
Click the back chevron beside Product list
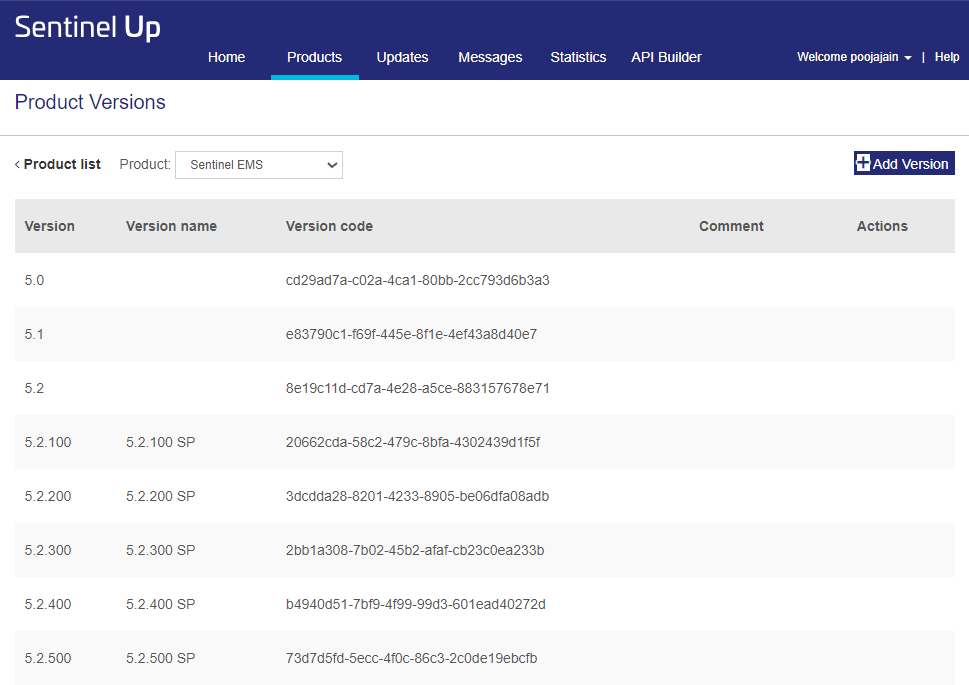[x=17, y=164]
